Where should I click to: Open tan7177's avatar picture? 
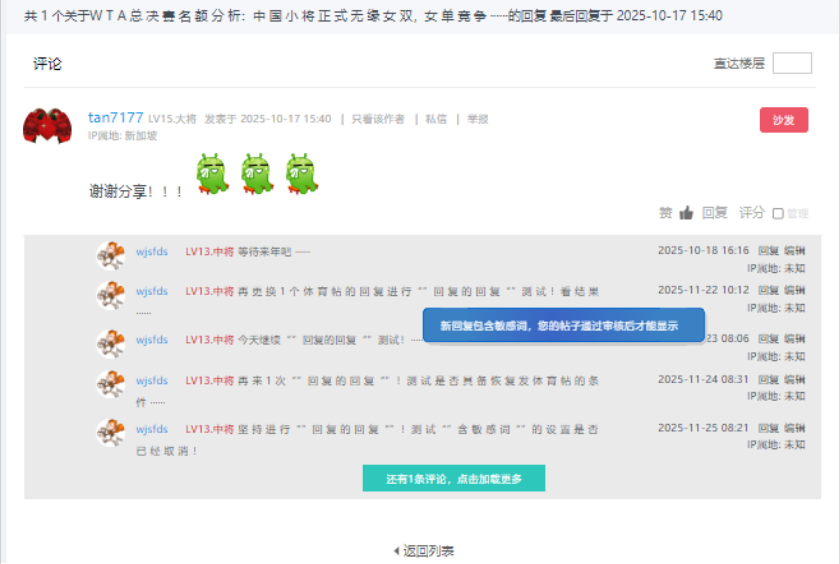pos(47,126)
